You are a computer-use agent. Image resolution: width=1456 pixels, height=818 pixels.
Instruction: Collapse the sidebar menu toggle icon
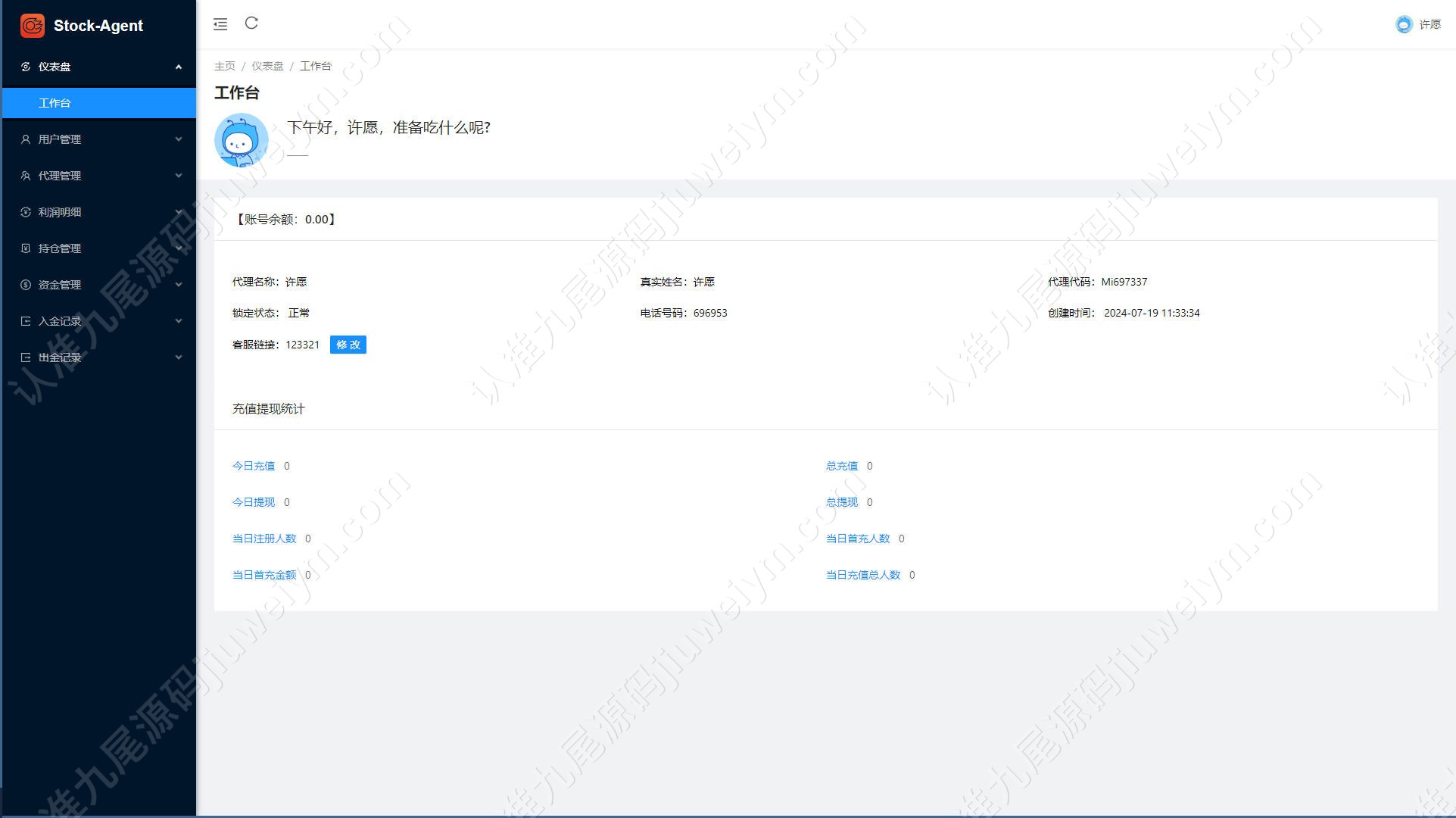220,24
